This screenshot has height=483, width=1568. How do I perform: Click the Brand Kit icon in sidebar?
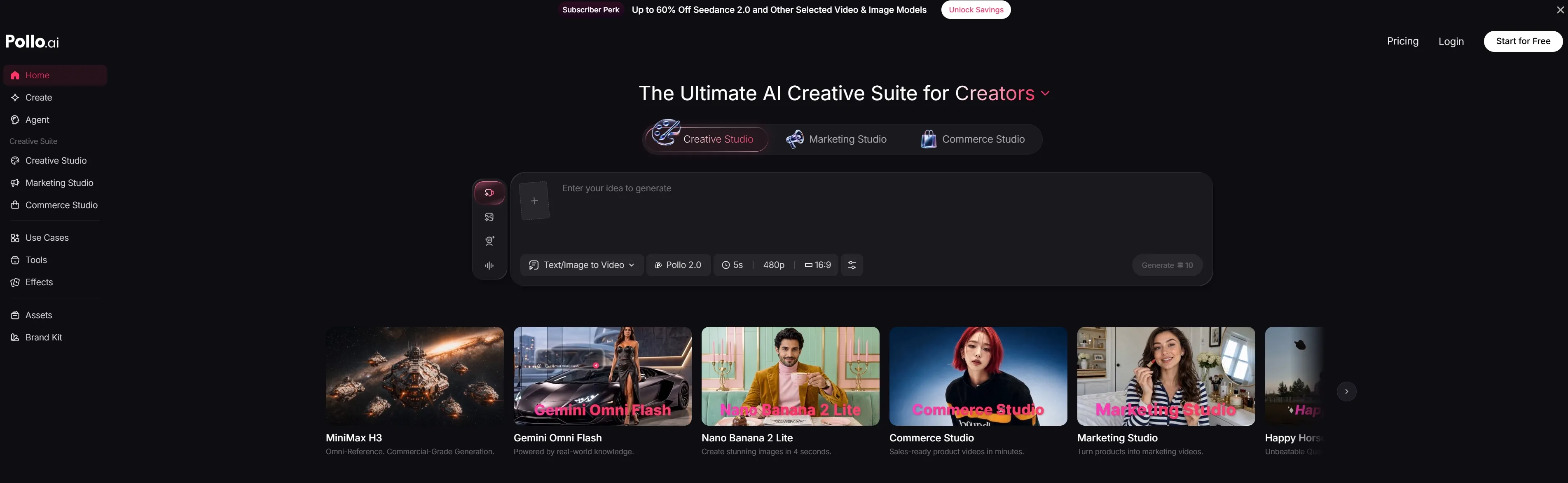tap(15, 338)
